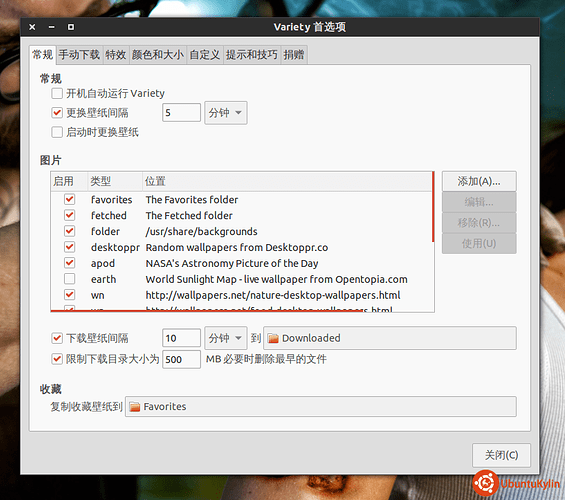Toggle 更换壁纸间隔 checkbox

[x=57, y=113]
